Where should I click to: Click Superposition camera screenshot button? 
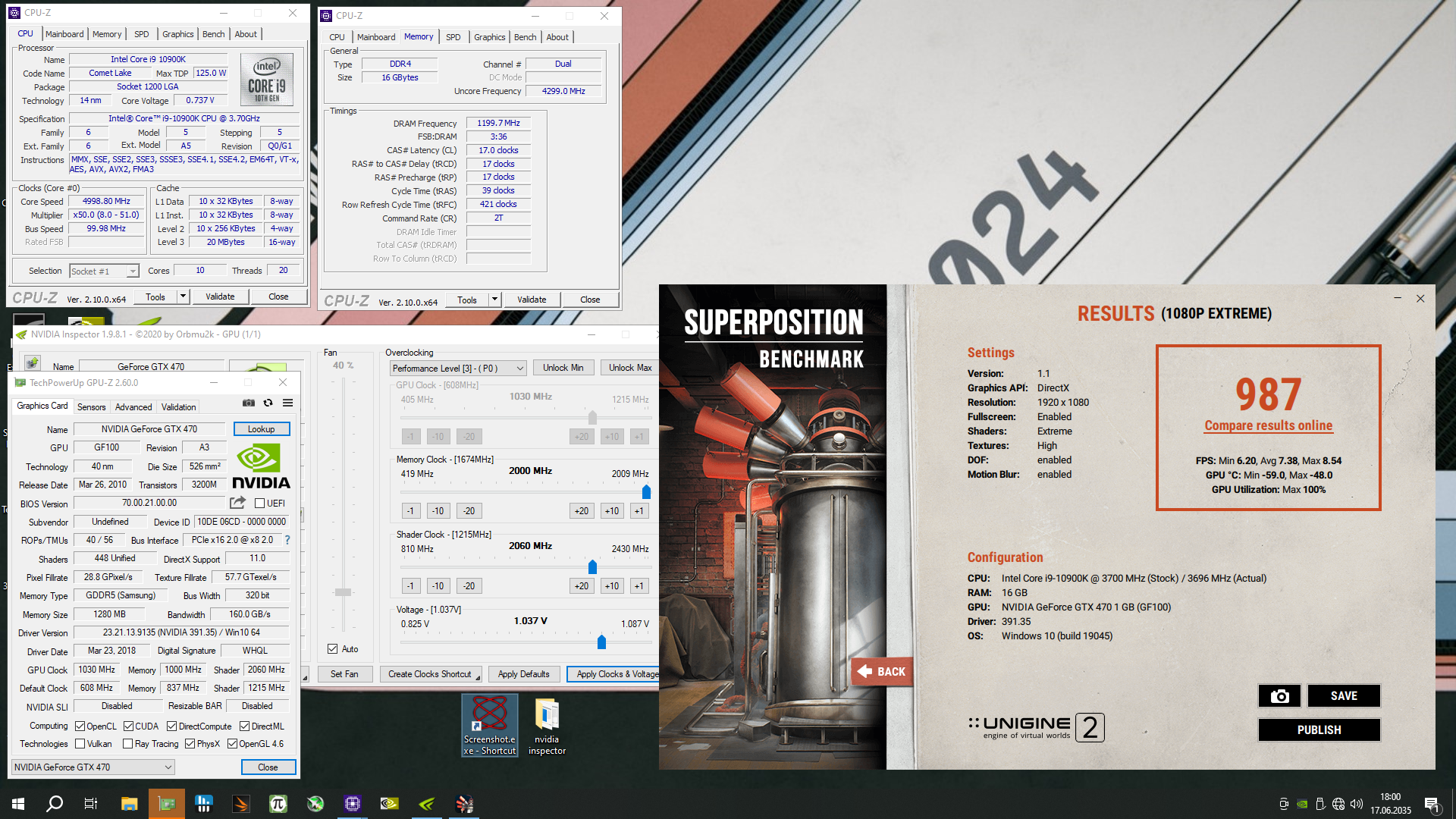(x=1279, y=695)
